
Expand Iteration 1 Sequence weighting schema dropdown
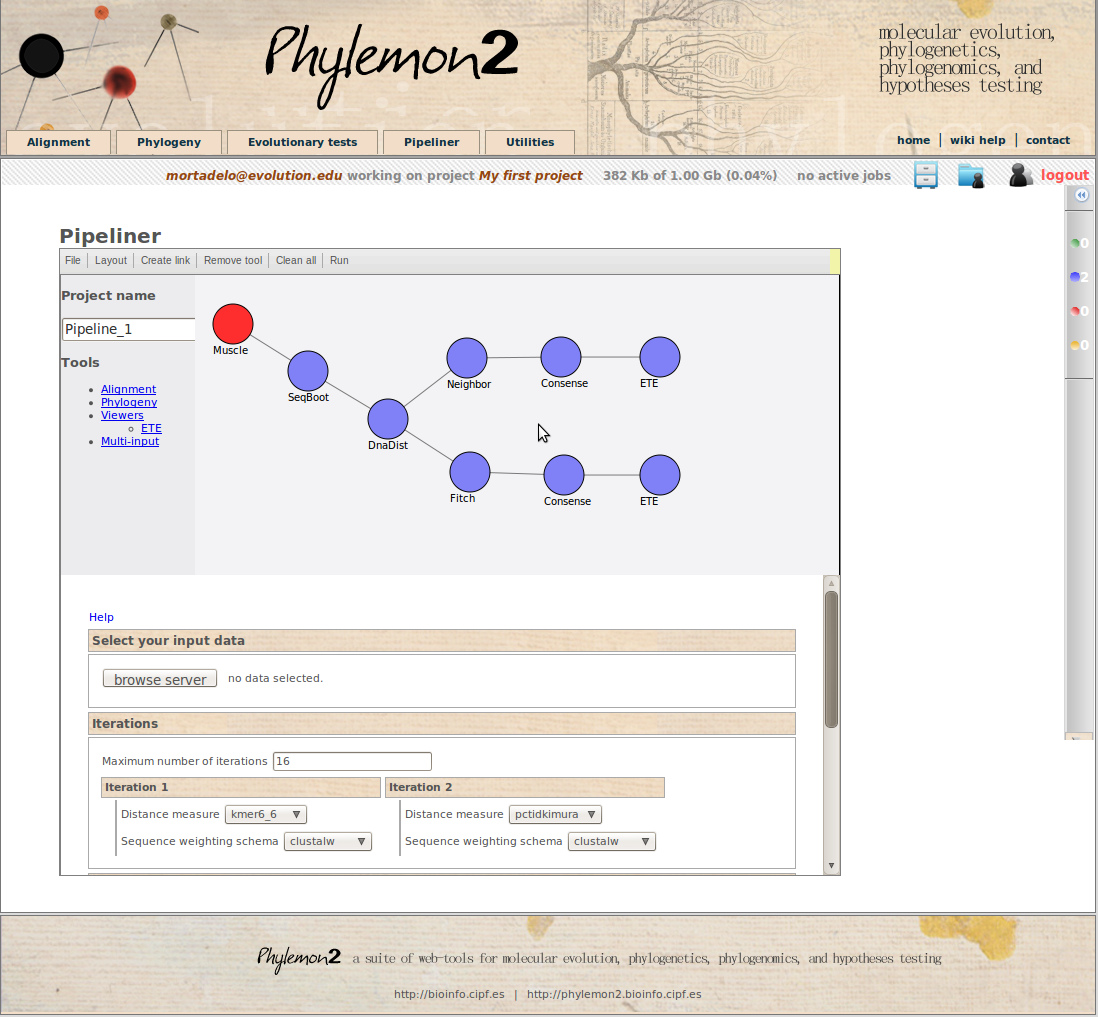(328, 842)
